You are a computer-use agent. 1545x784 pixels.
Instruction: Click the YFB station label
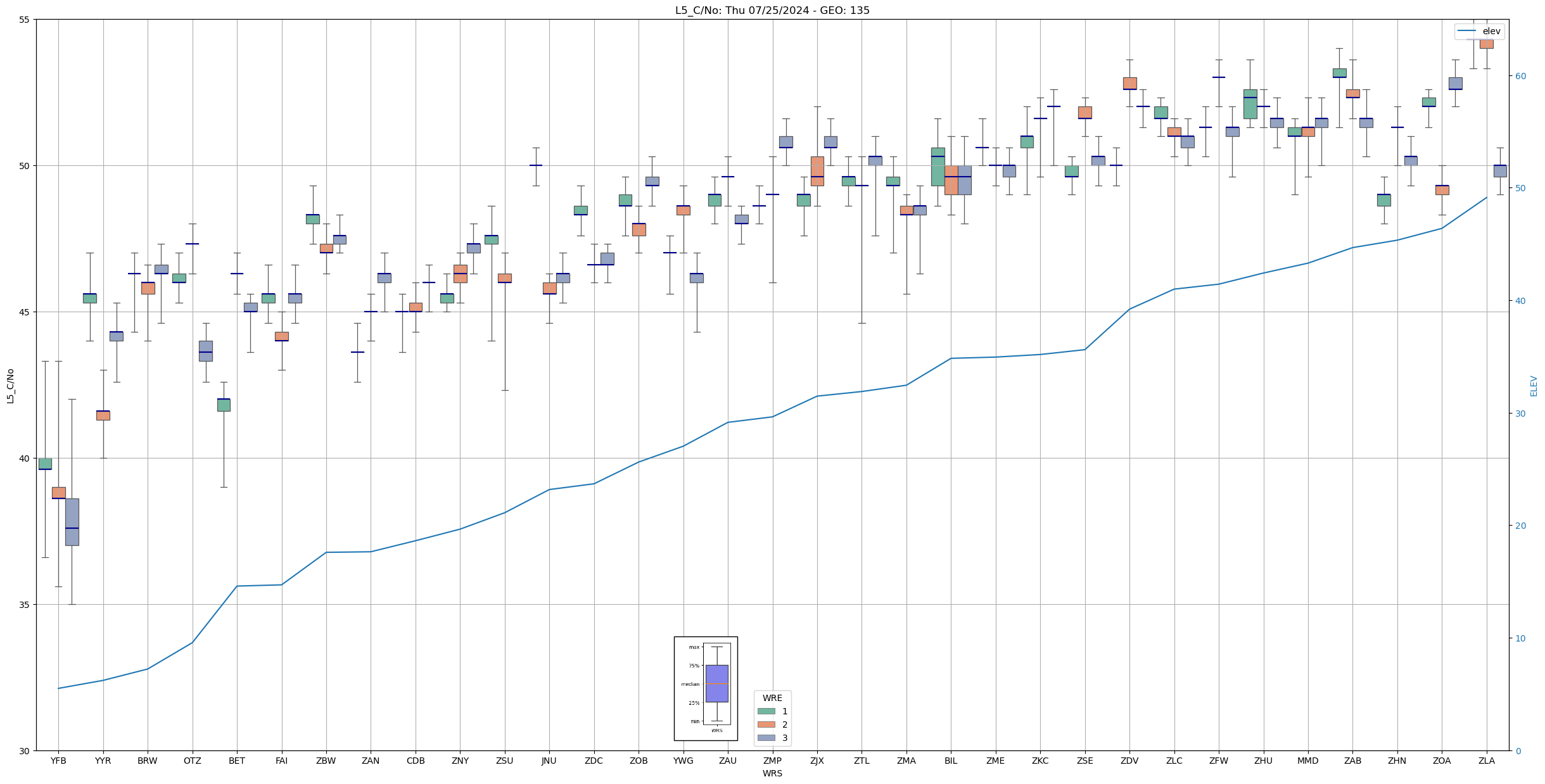(x=58, y=761)
